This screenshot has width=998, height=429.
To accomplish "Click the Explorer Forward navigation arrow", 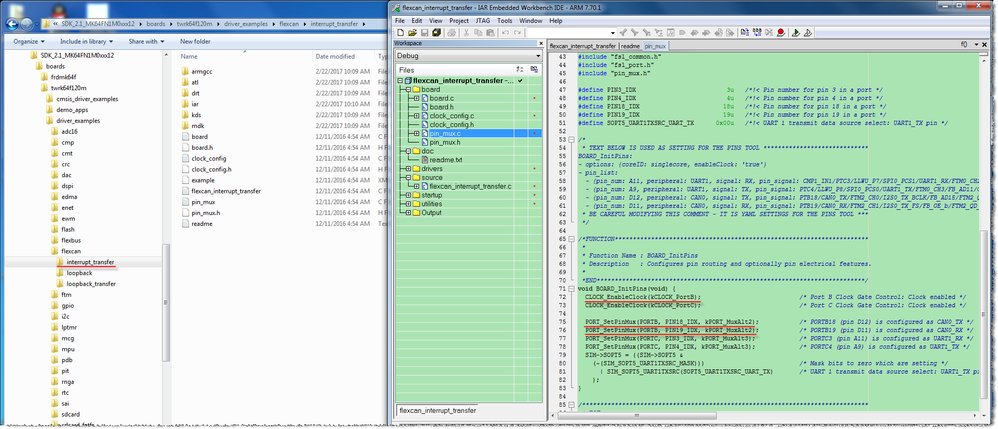I will tap(27, 24).
